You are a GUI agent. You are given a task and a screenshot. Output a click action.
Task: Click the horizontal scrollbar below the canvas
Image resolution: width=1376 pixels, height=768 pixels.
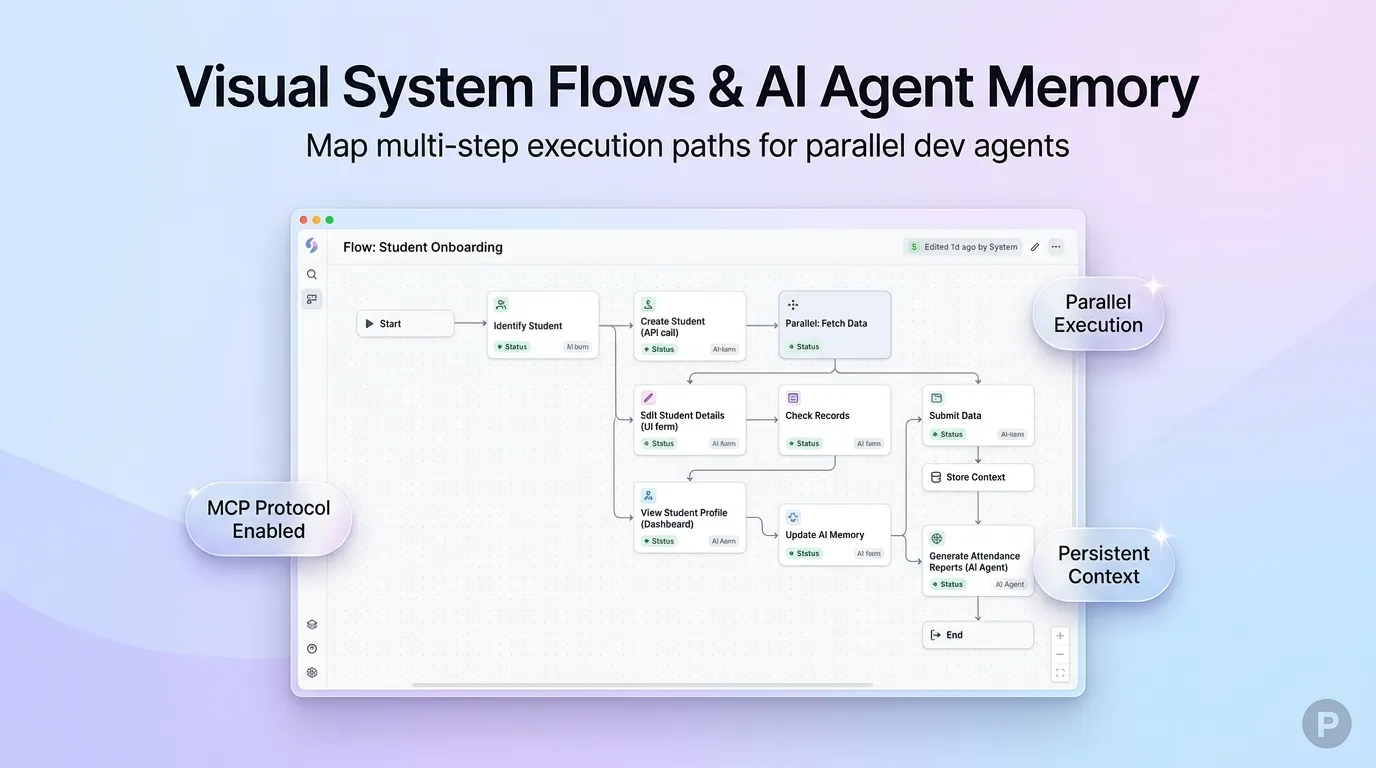[643, 685]
